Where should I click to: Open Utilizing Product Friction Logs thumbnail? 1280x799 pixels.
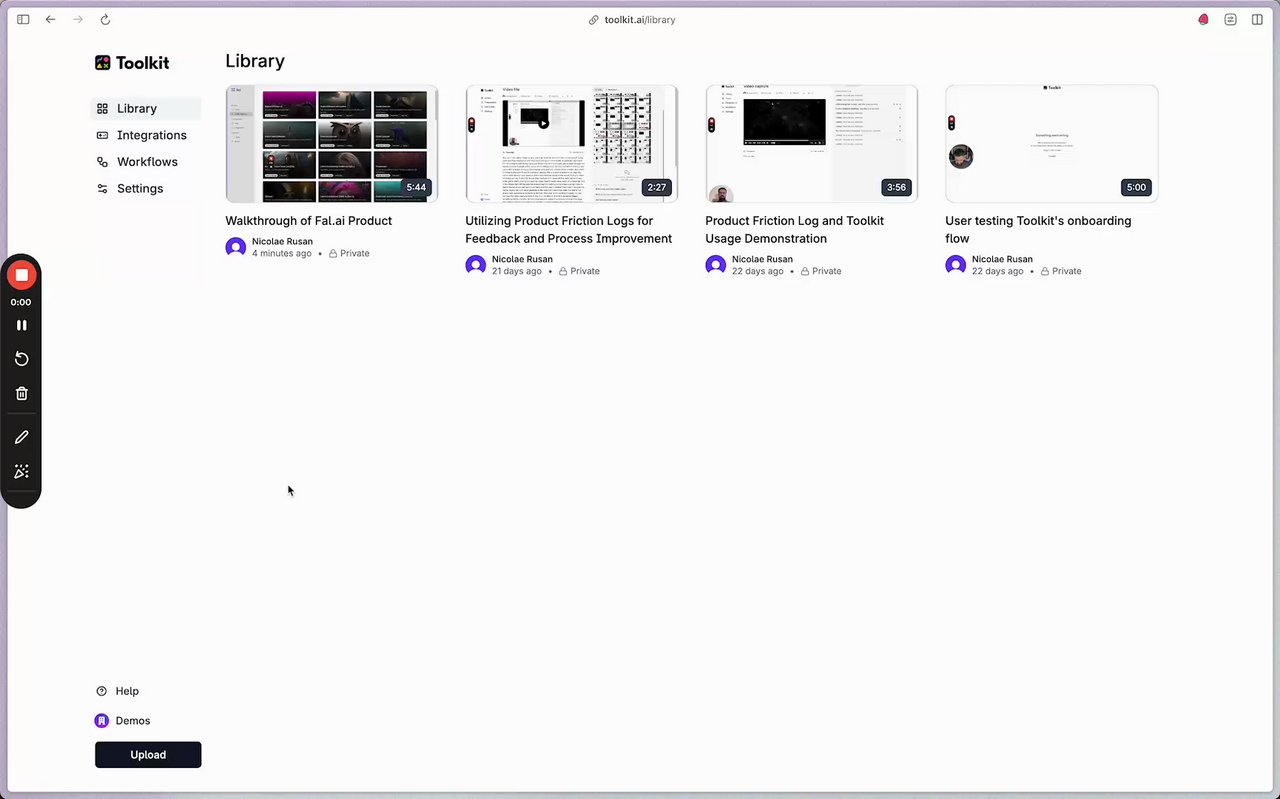click(x=572, y=144)
